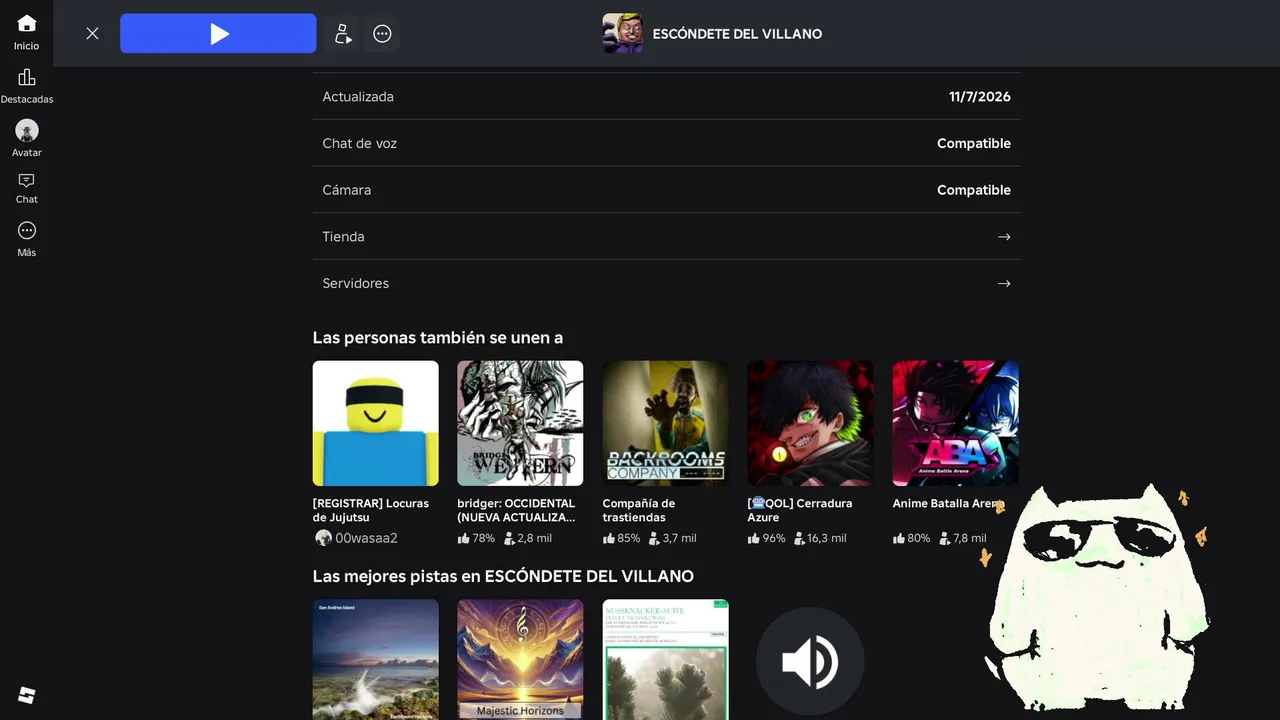The height and width of the screenshot is (720, 1280).
Task: Open the Servidores row arrow
Action: (1004, 284)
